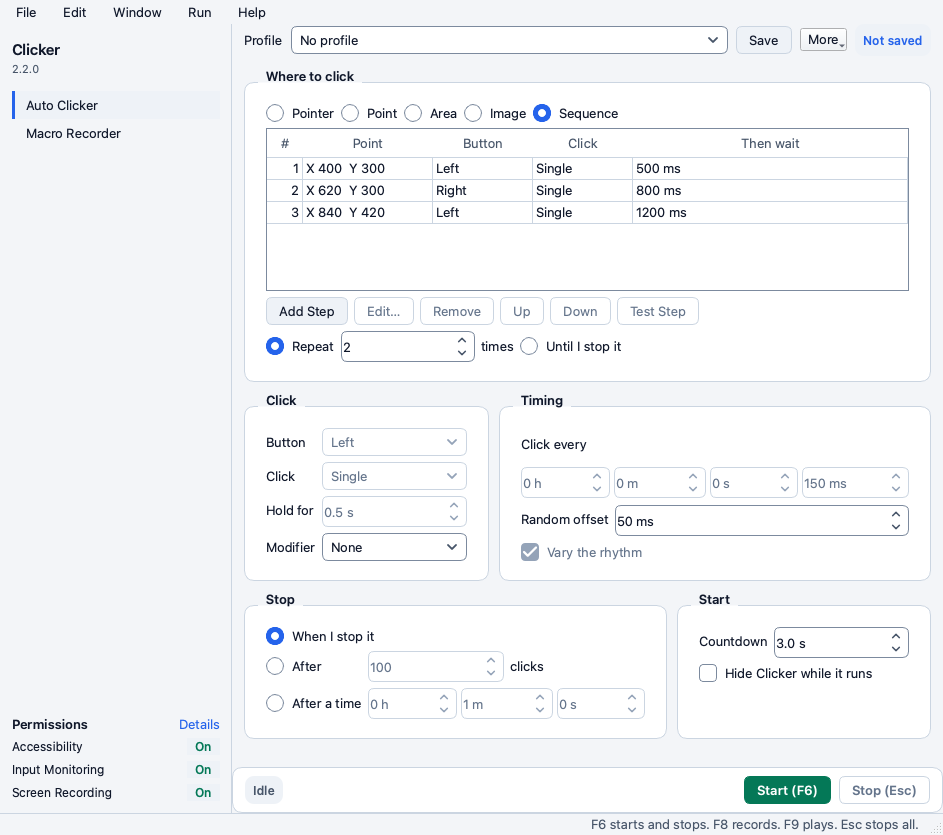Image resolution: width=943 pixels, height=835 pixels.
Task: Increase the Repeat times value
Action: pos(462,340)
